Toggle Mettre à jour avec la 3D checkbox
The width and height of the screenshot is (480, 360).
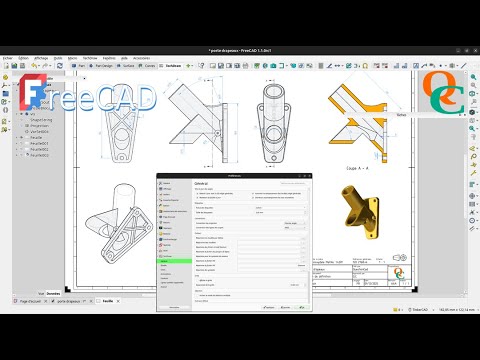(197, 193)
